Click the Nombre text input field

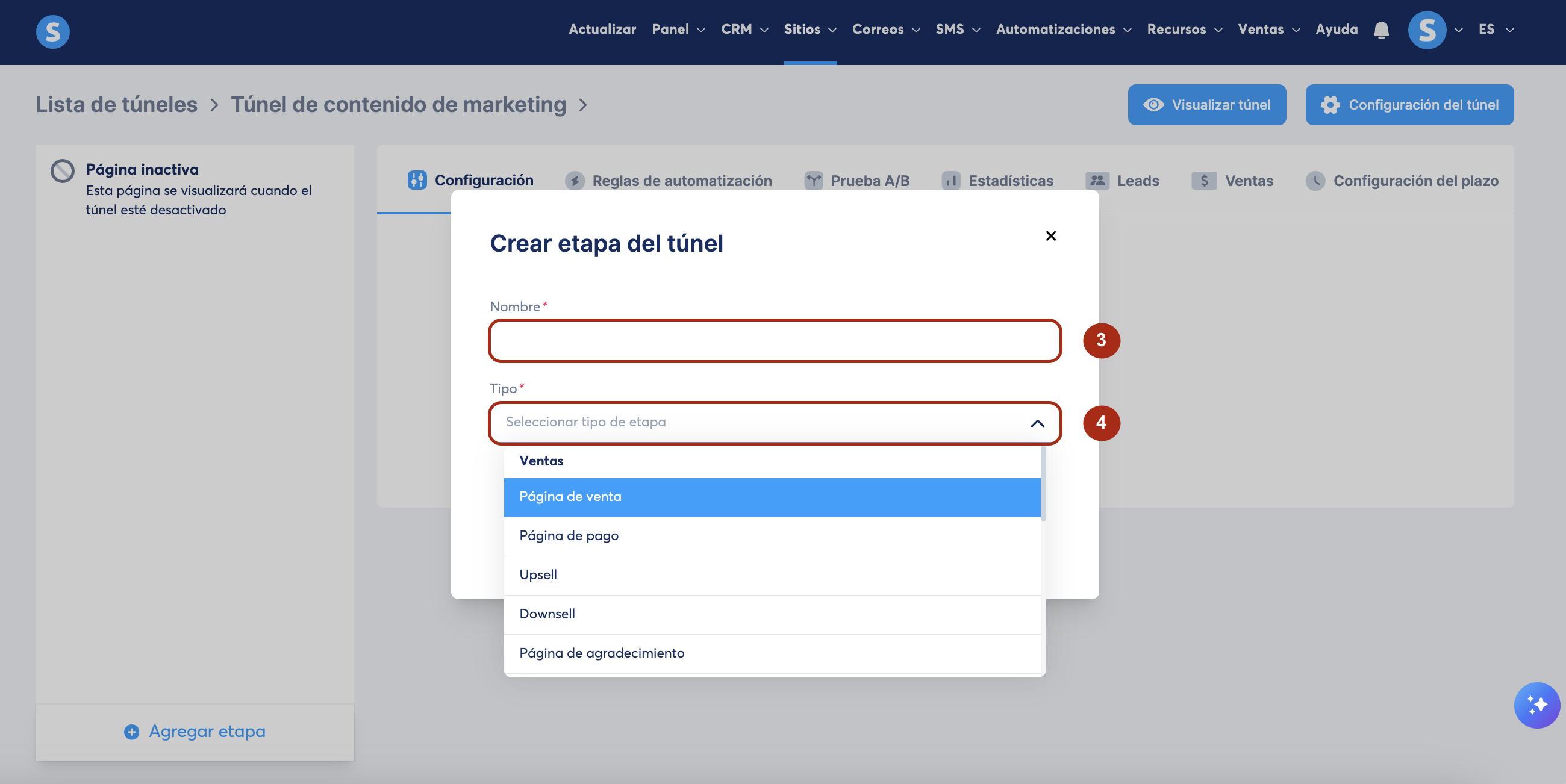pyautogui.click(x=775, y=341)
